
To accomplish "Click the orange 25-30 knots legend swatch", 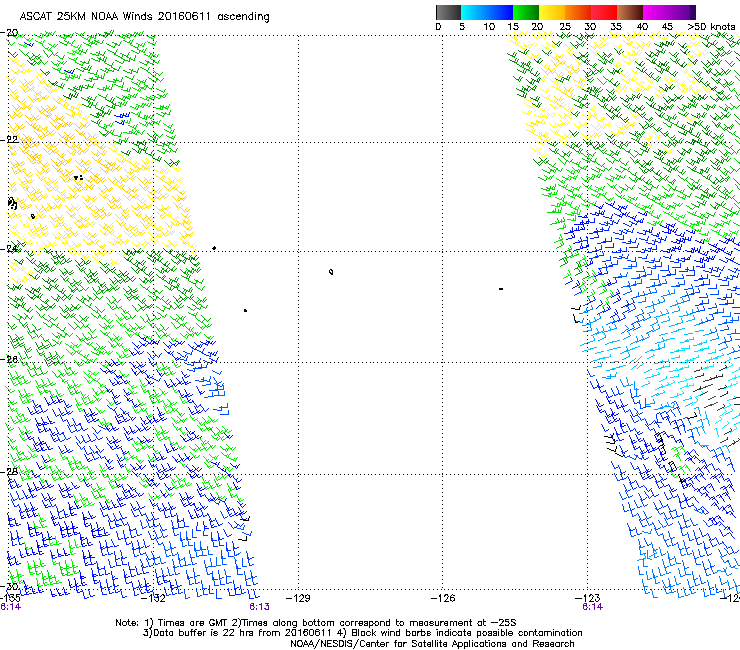I will [x=578, y=12].
